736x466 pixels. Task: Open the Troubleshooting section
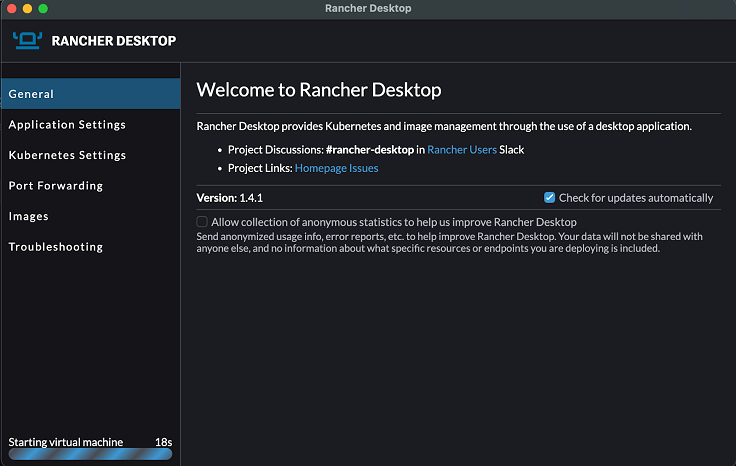[56, 247]
